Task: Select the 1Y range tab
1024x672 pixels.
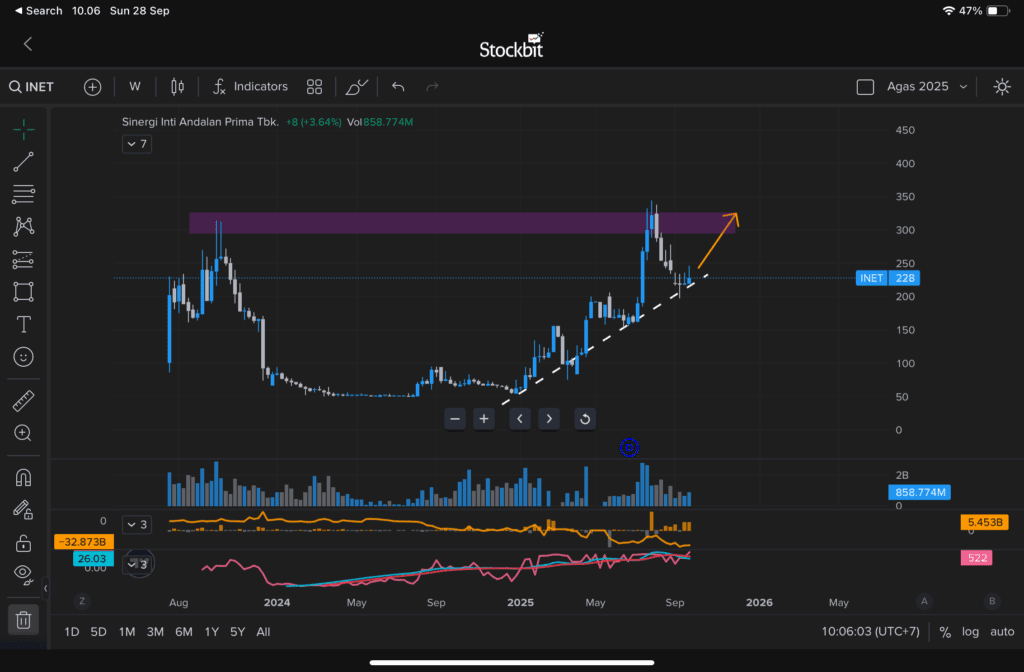Action: pyautogui.click(x=211, y=632)
